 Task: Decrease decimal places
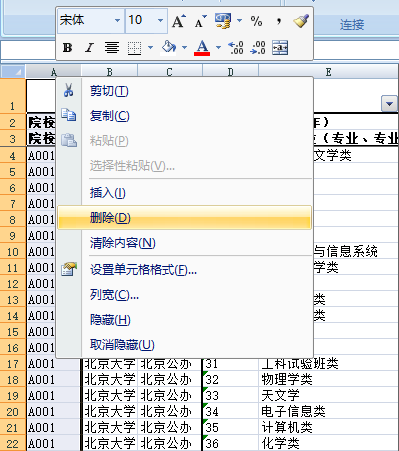pyautogui.click(x=258, y=48)
